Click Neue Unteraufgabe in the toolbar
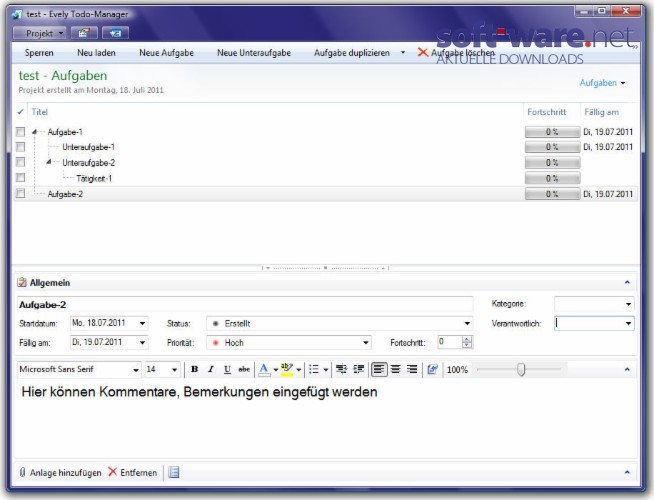This screenshot has width=654, height=500. 254,53
